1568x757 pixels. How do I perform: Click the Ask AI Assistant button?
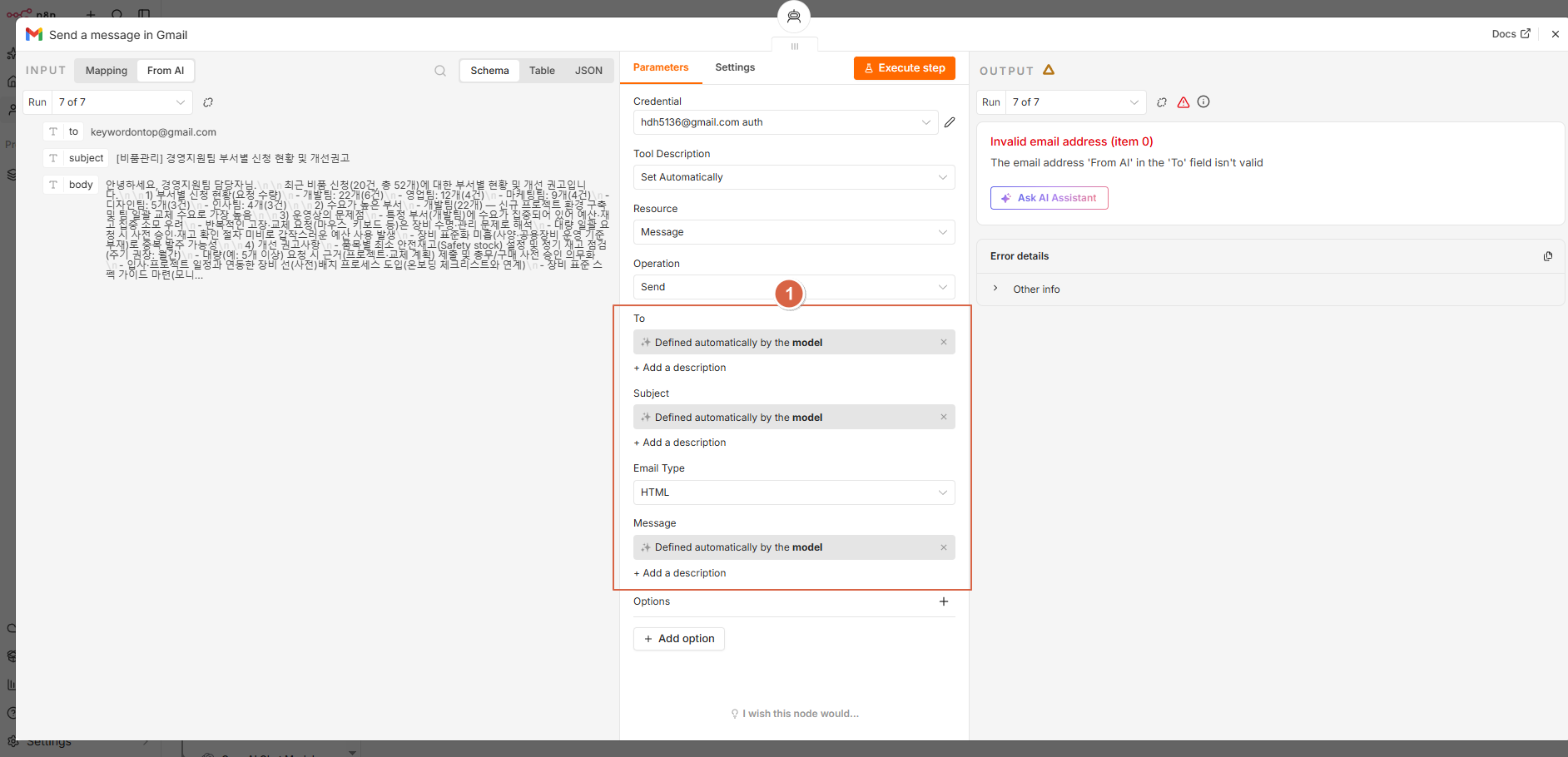1049,198
